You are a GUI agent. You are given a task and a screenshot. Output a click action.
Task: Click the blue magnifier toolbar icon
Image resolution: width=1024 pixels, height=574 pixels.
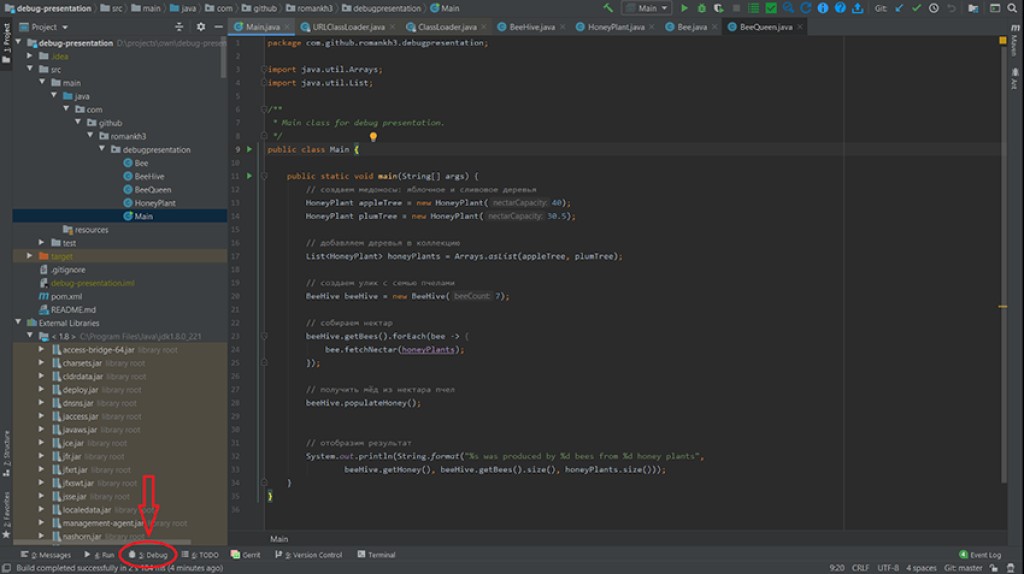tap(788, 8)
